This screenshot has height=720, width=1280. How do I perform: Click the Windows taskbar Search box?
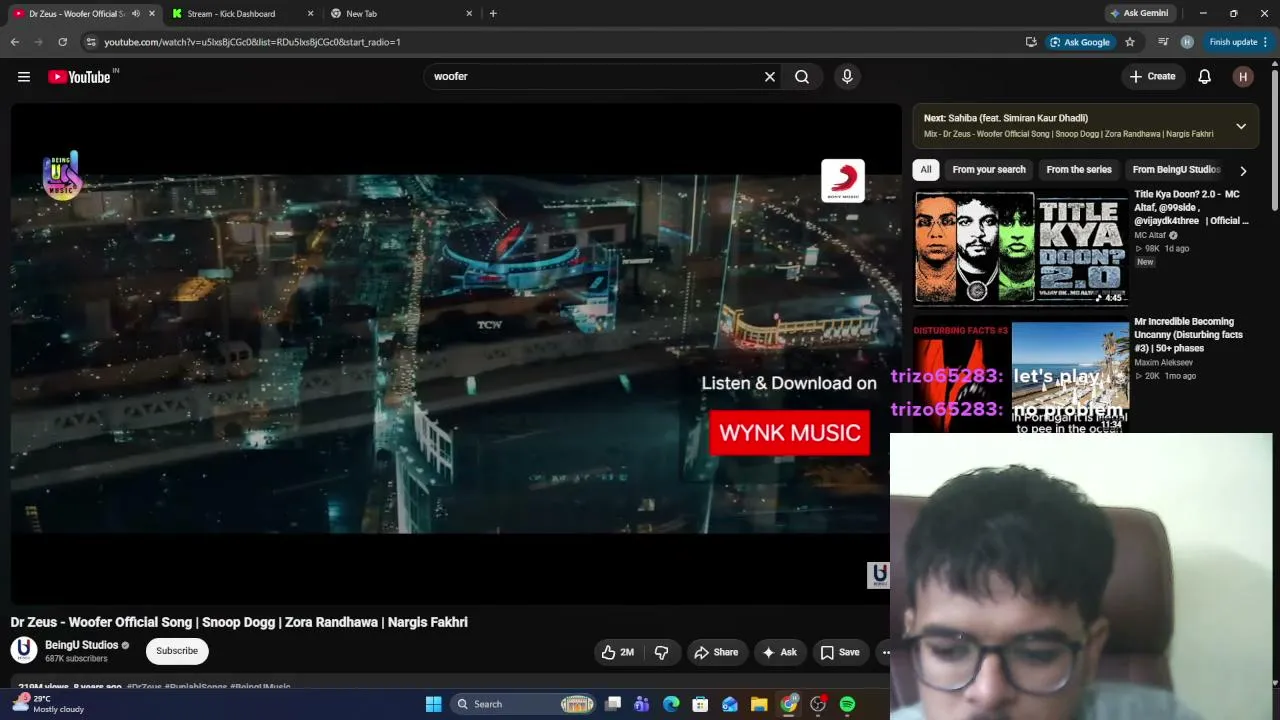[x=524, y=704]
